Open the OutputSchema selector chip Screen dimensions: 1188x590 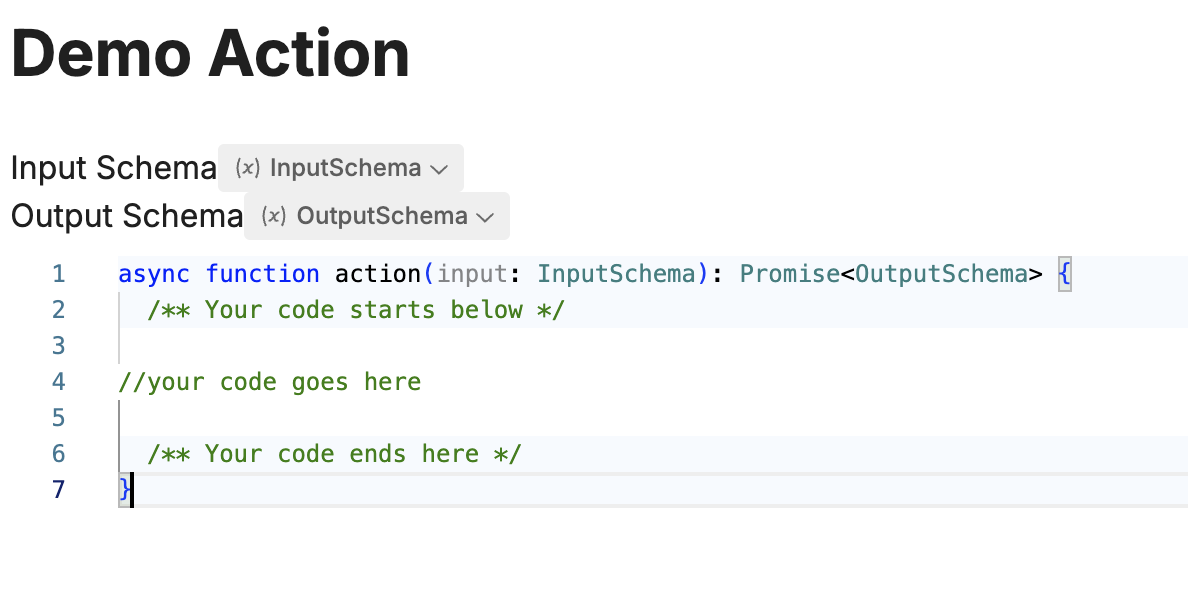377,216
